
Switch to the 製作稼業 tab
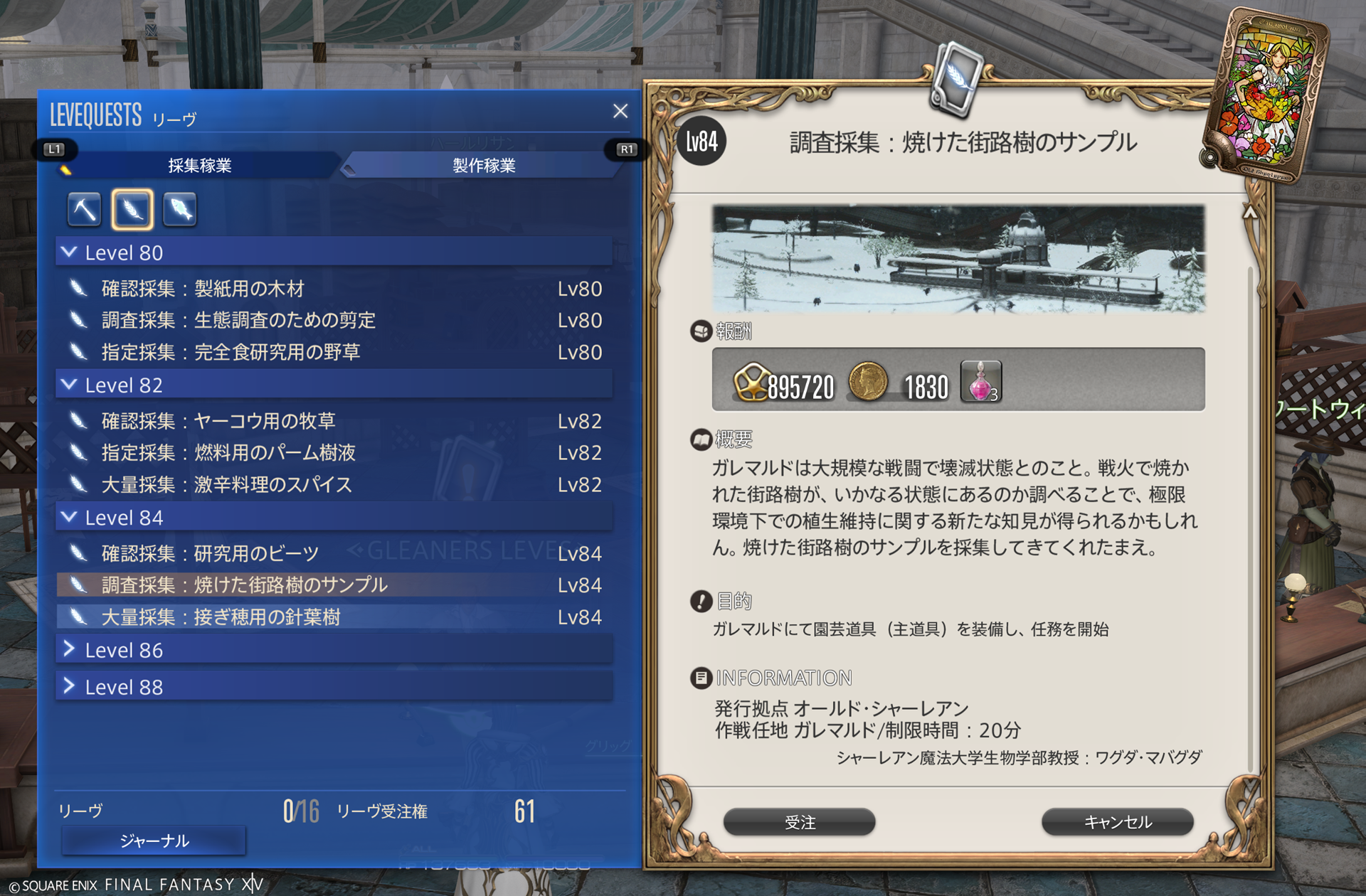pos(484,166)
